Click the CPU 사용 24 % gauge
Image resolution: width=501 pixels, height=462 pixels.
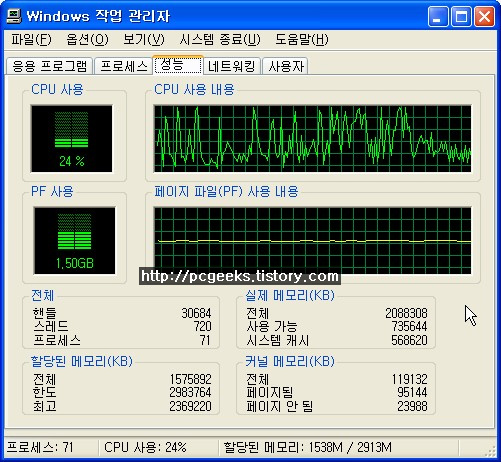(x=72, y=139)
